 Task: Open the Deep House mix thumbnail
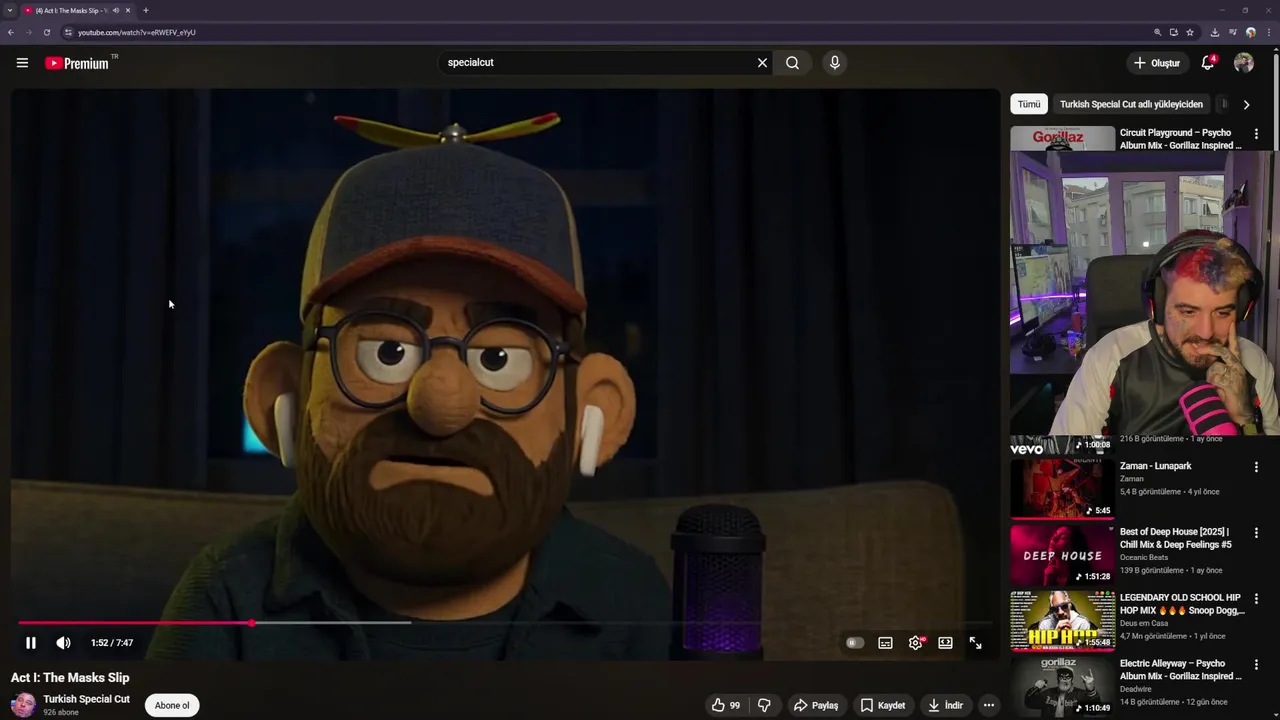tap(1062, 554)
